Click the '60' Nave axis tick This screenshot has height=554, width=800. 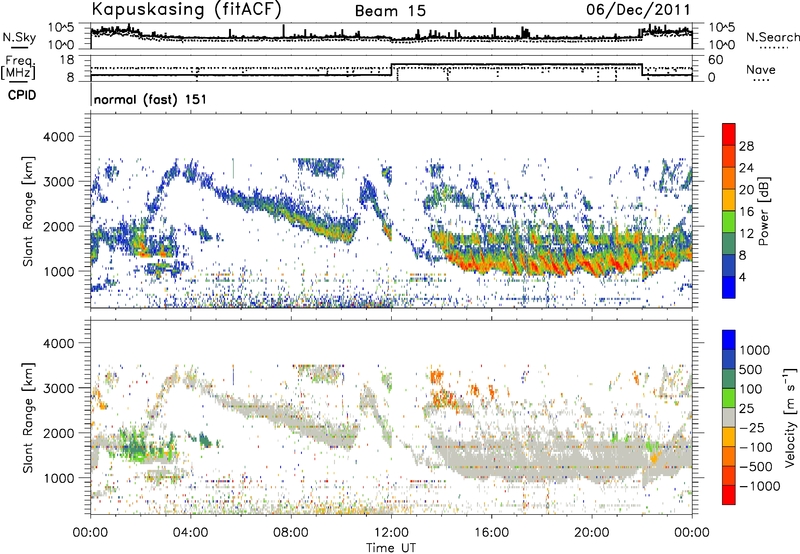[715, 60]
